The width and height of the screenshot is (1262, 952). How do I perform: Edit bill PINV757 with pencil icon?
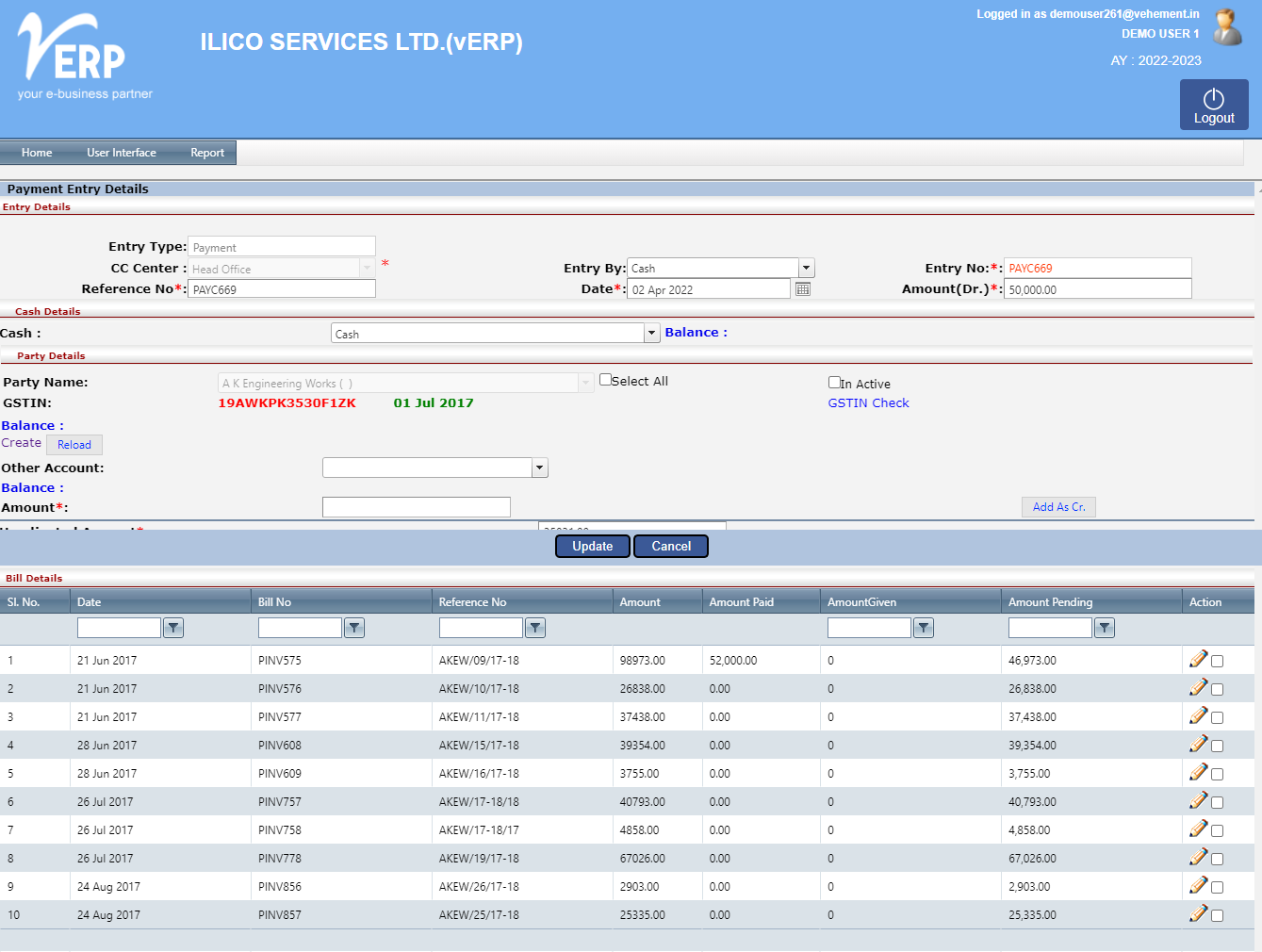(x=1198, y=800)
